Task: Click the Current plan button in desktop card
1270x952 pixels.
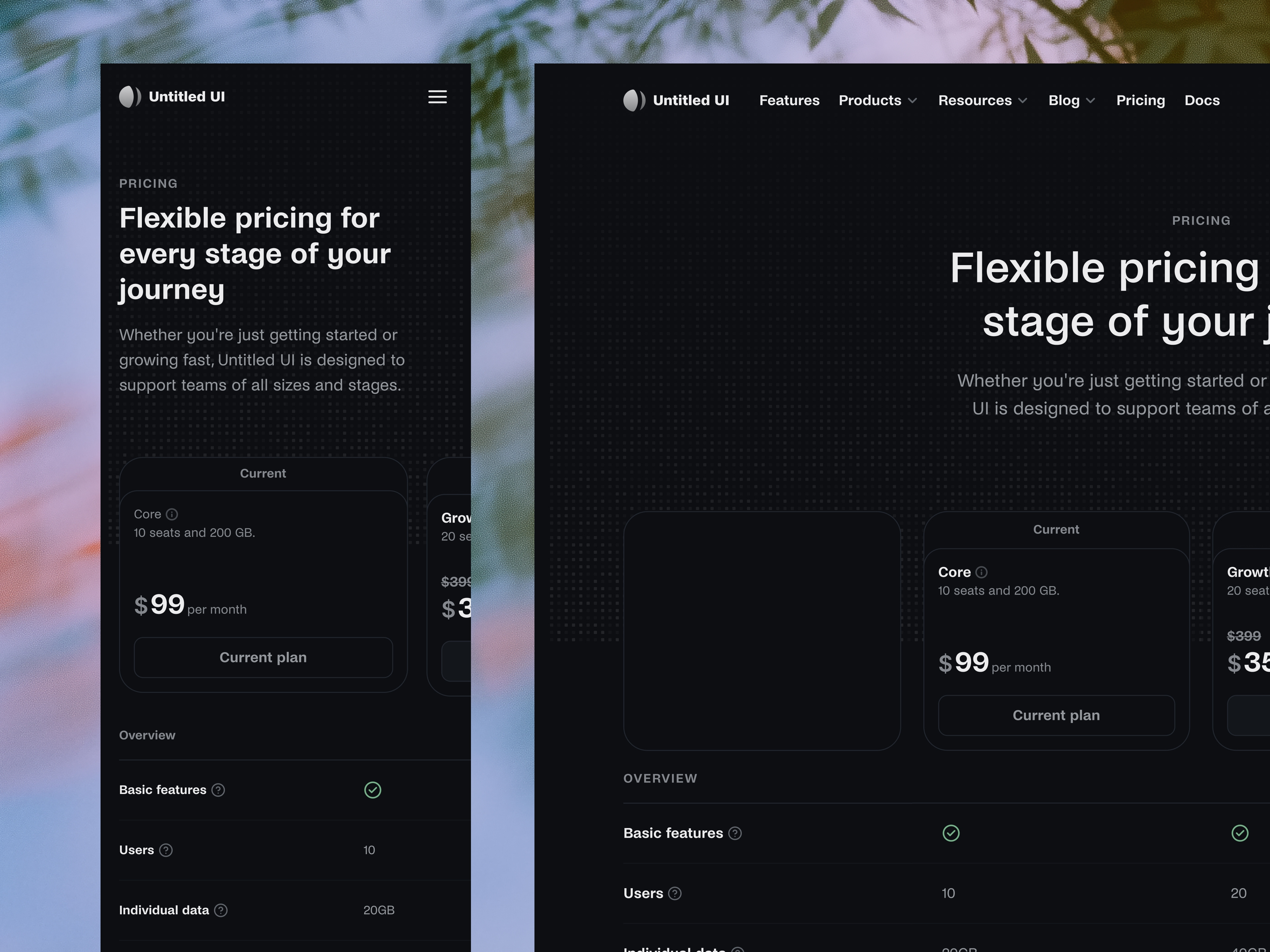Action: click(x=1056, y=715)
